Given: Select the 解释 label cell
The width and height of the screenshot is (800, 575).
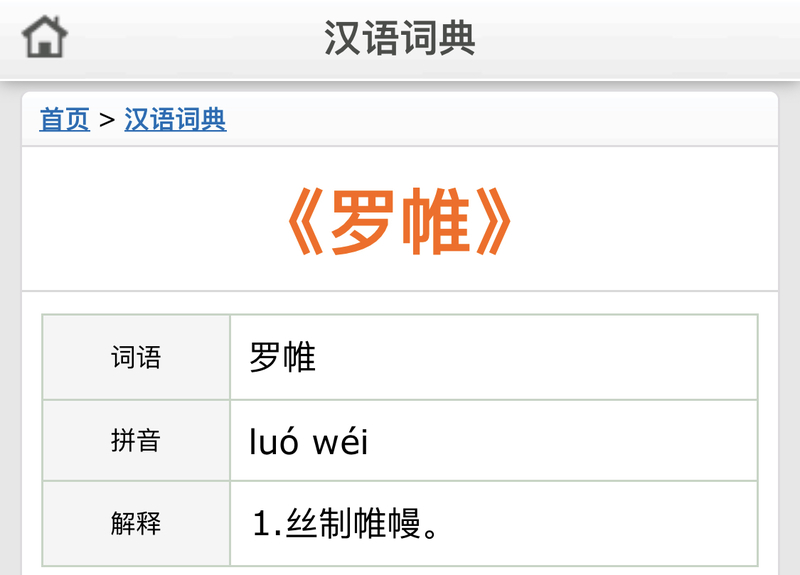Looking at the screenshot, I should [x=136, y=523].
